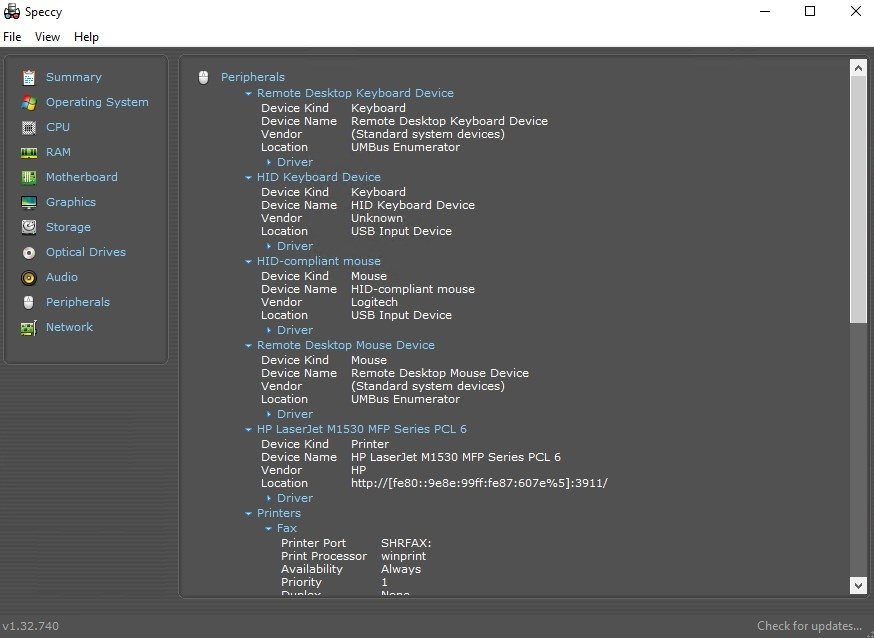This screenshot has width=874, height=638.
Task: Click the RAM memory stick icon
Action: click(x=29, y=153)
